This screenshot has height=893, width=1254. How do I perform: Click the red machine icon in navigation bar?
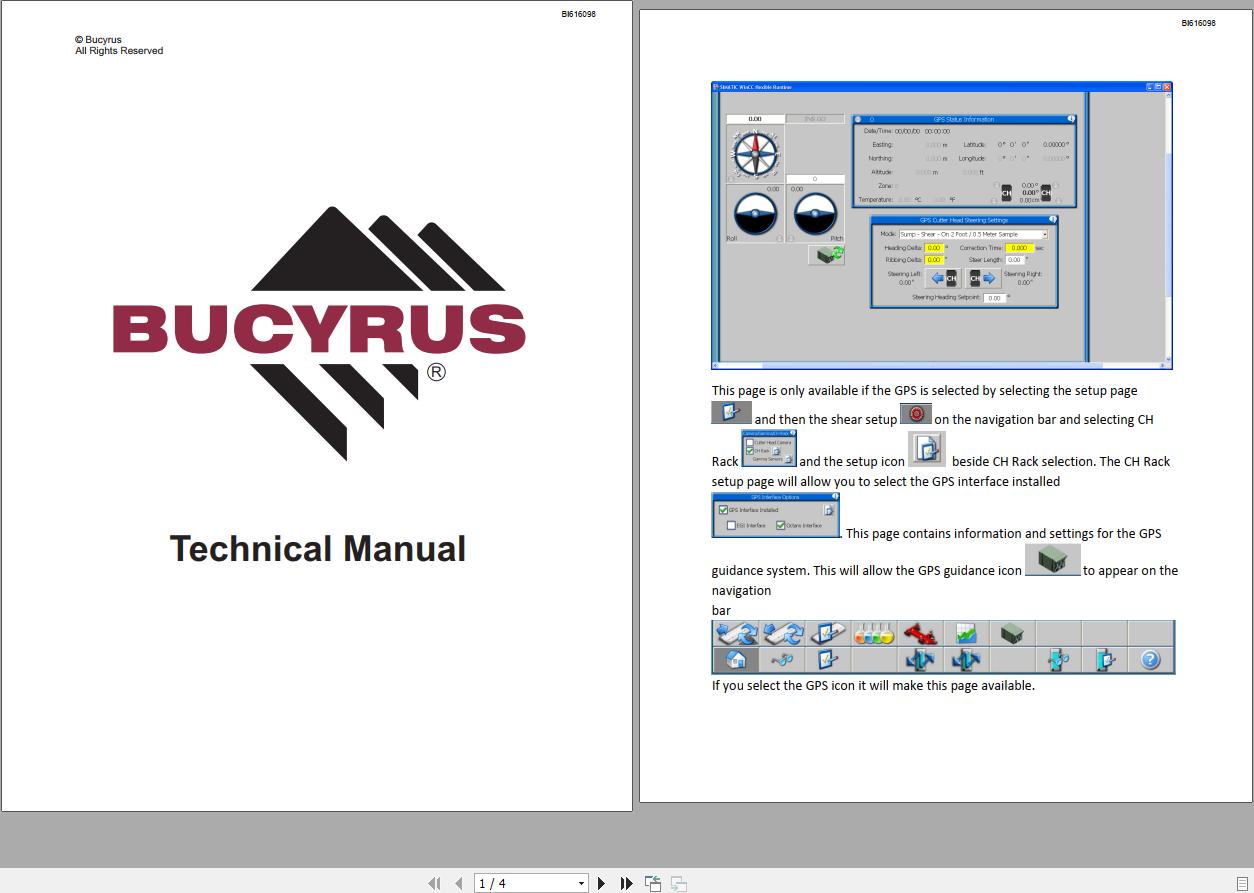click(919, 634)
